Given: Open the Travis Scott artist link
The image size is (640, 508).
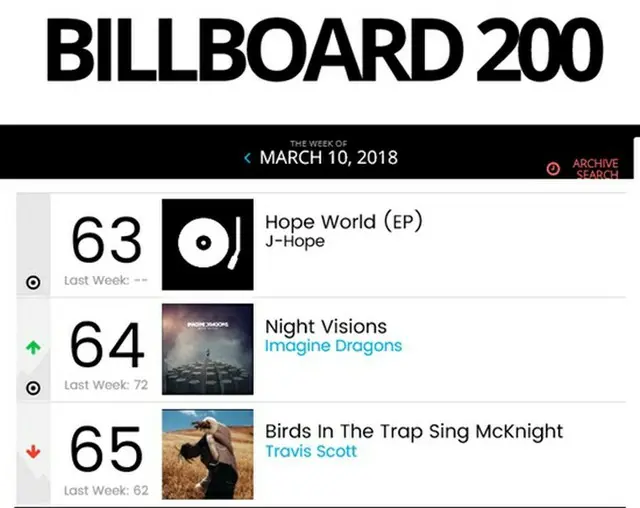Looking at the screenshot, I should pos(311,451).
